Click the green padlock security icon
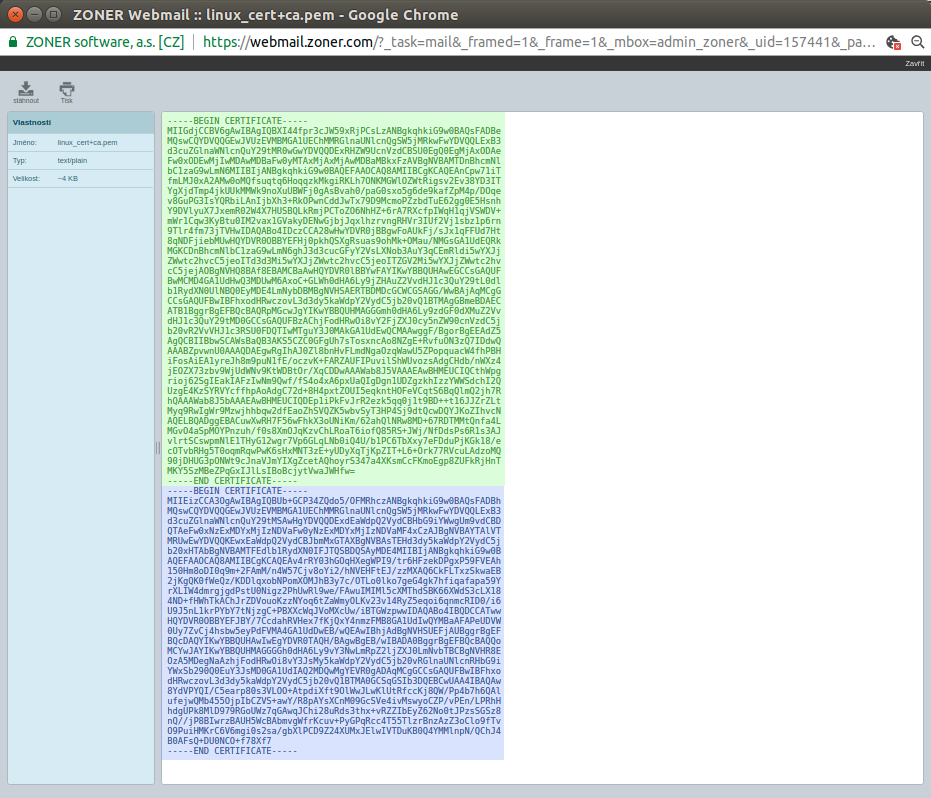The width and height of the screenshot is (931, 798). pyautogui.click(x=13, y=42)
